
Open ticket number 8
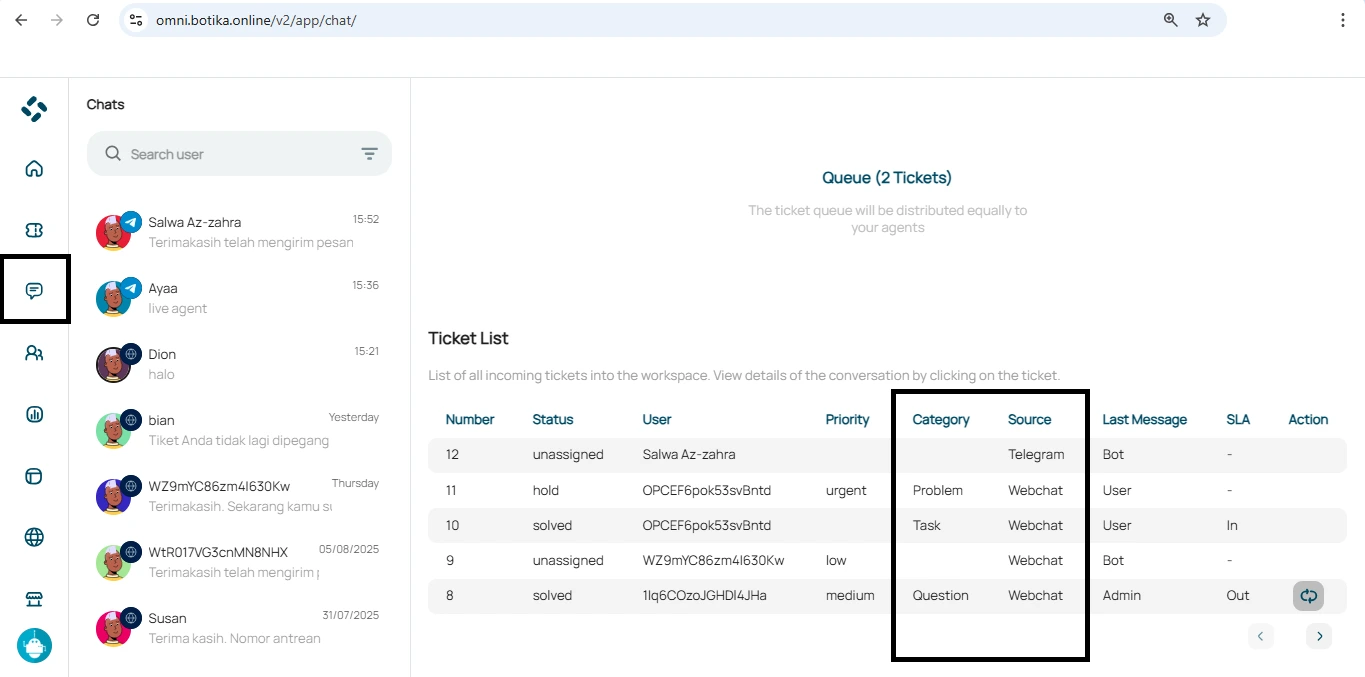[888, 596]
